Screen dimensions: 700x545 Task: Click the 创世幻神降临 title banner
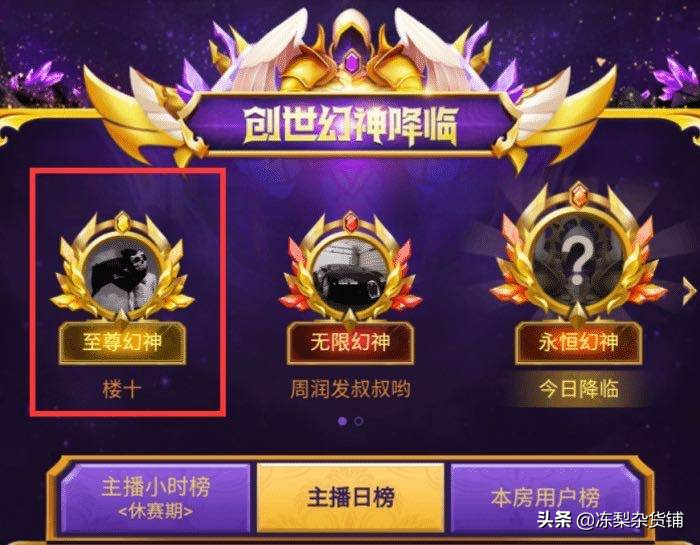350,126
